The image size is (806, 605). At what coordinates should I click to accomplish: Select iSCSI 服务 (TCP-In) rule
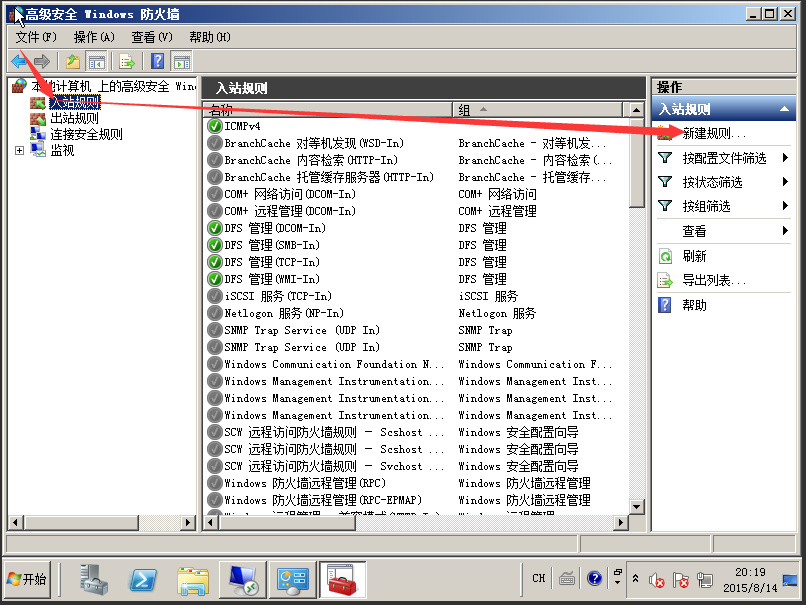pyautogui.click(x=416, y=296)
